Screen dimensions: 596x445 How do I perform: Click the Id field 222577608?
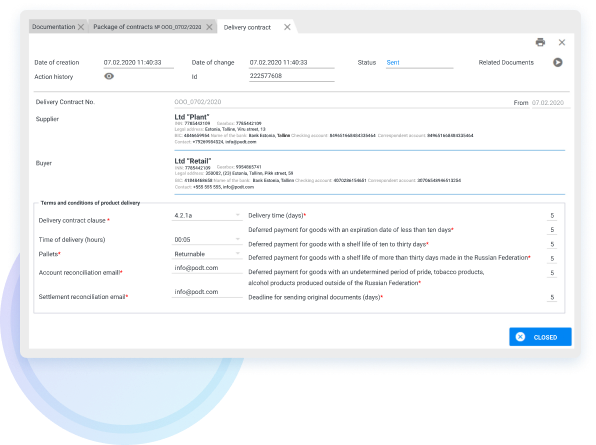point(292,76)
